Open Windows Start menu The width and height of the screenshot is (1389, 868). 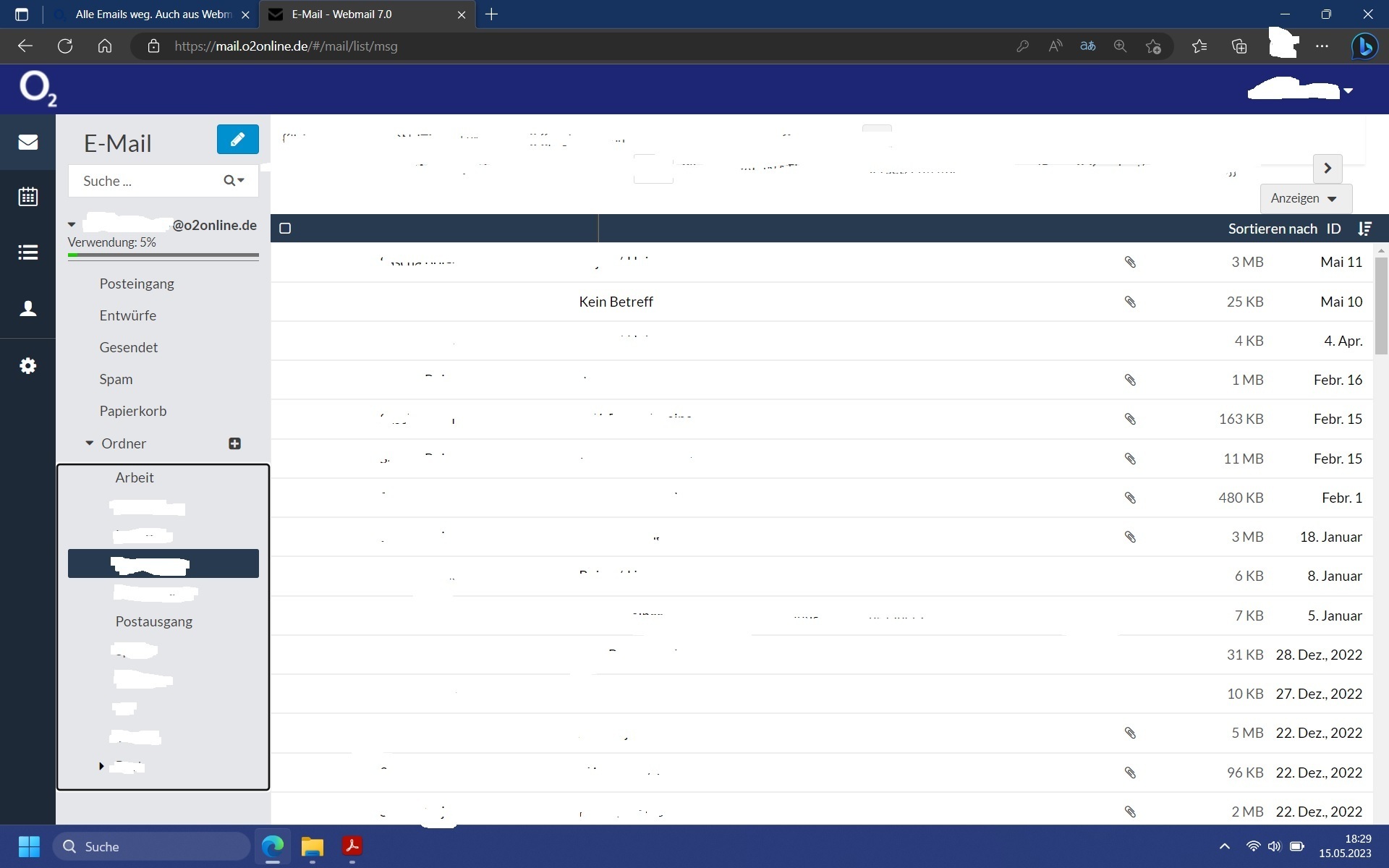tap(29, 846)
